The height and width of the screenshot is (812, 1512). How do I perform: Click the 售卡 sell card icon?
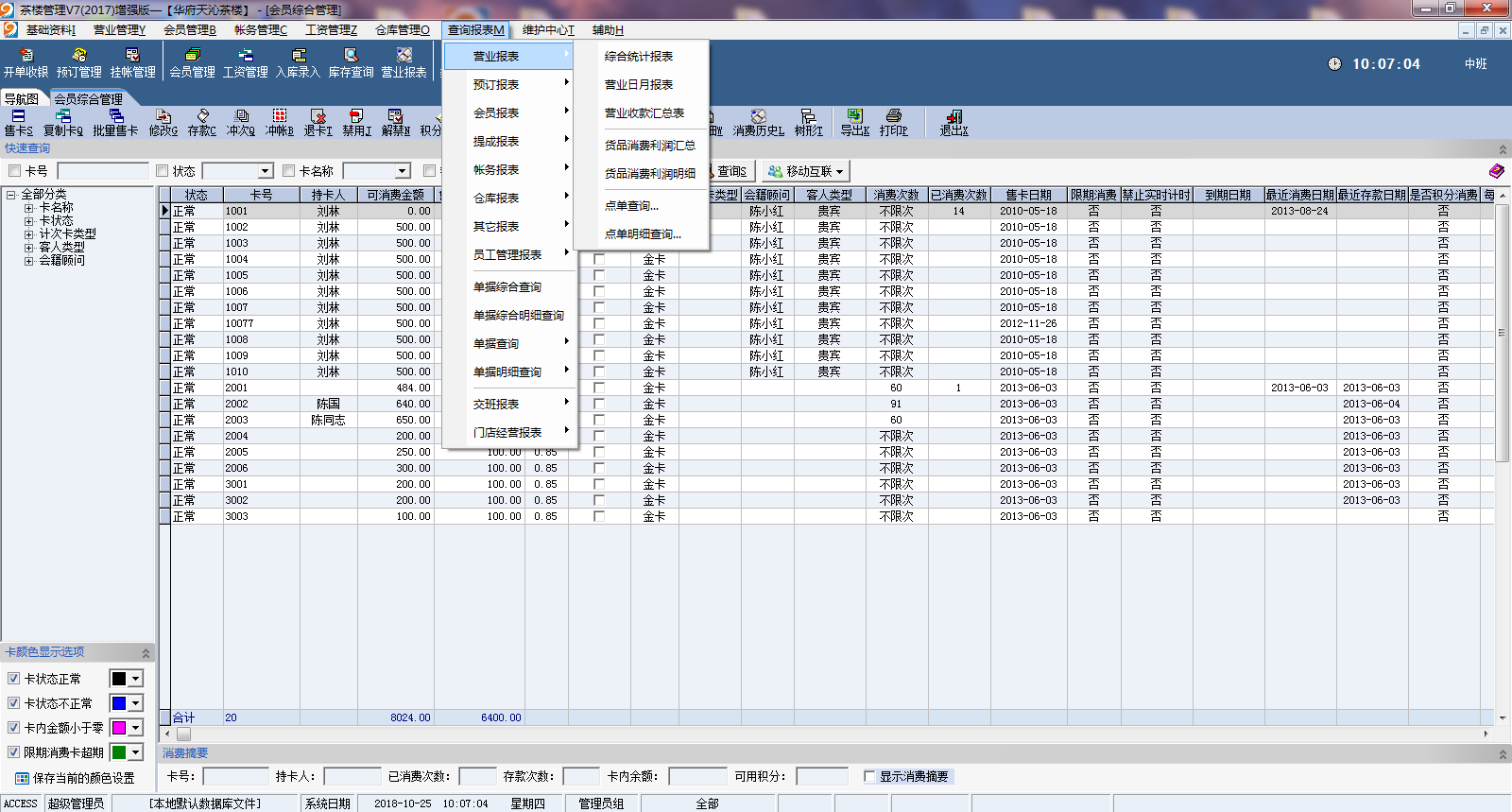[18, 123]
